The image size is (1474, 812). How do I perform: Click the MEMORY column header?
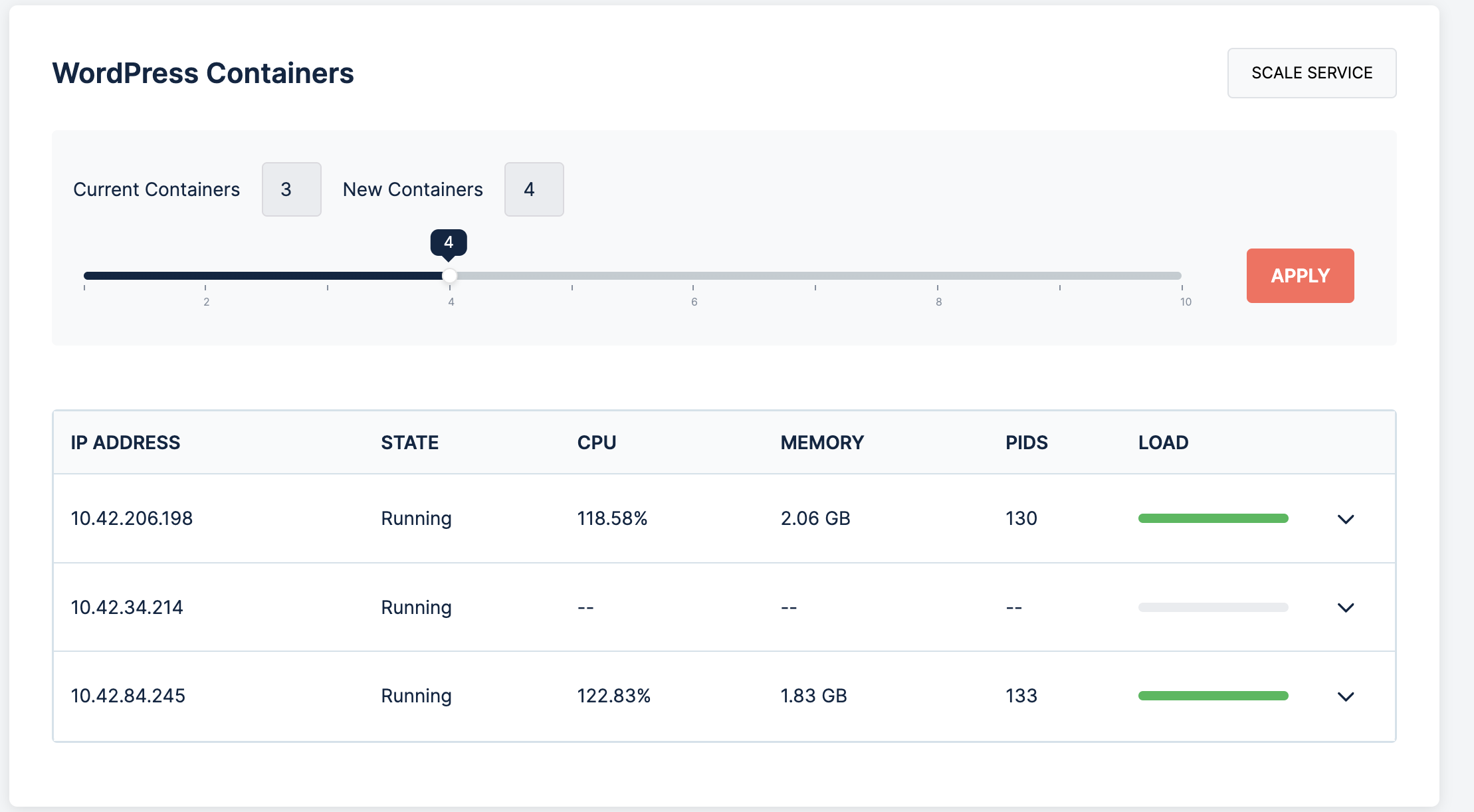pyautogui.click(x=821, y=443)
